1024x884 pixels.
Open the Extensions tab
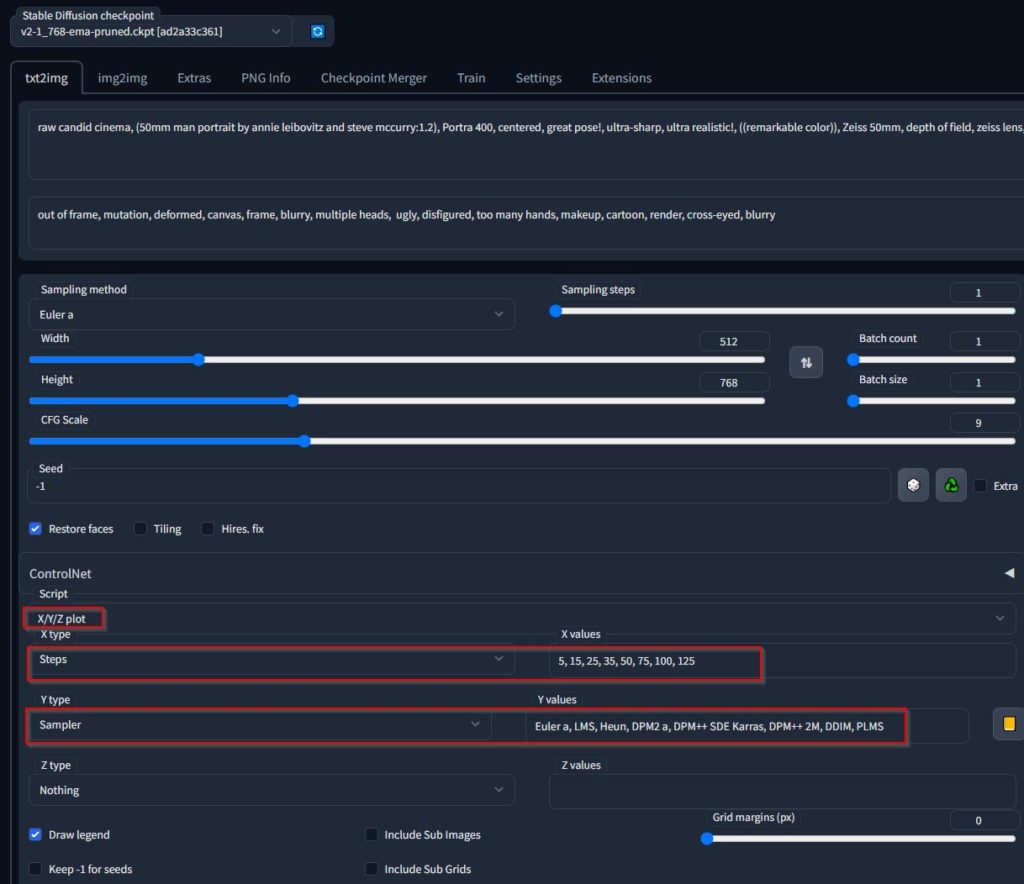(621, 78)
